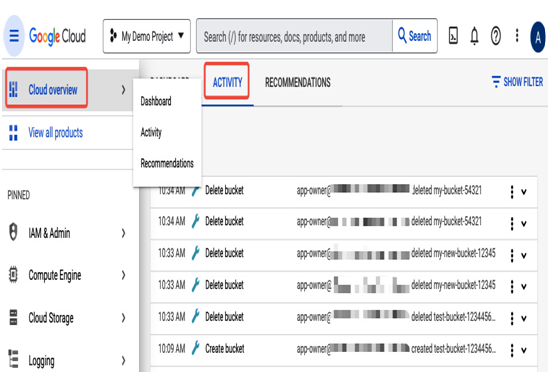Open the notifications bell
The width and height of the screenshot is (550, 375).
click(x=474, y=36)
